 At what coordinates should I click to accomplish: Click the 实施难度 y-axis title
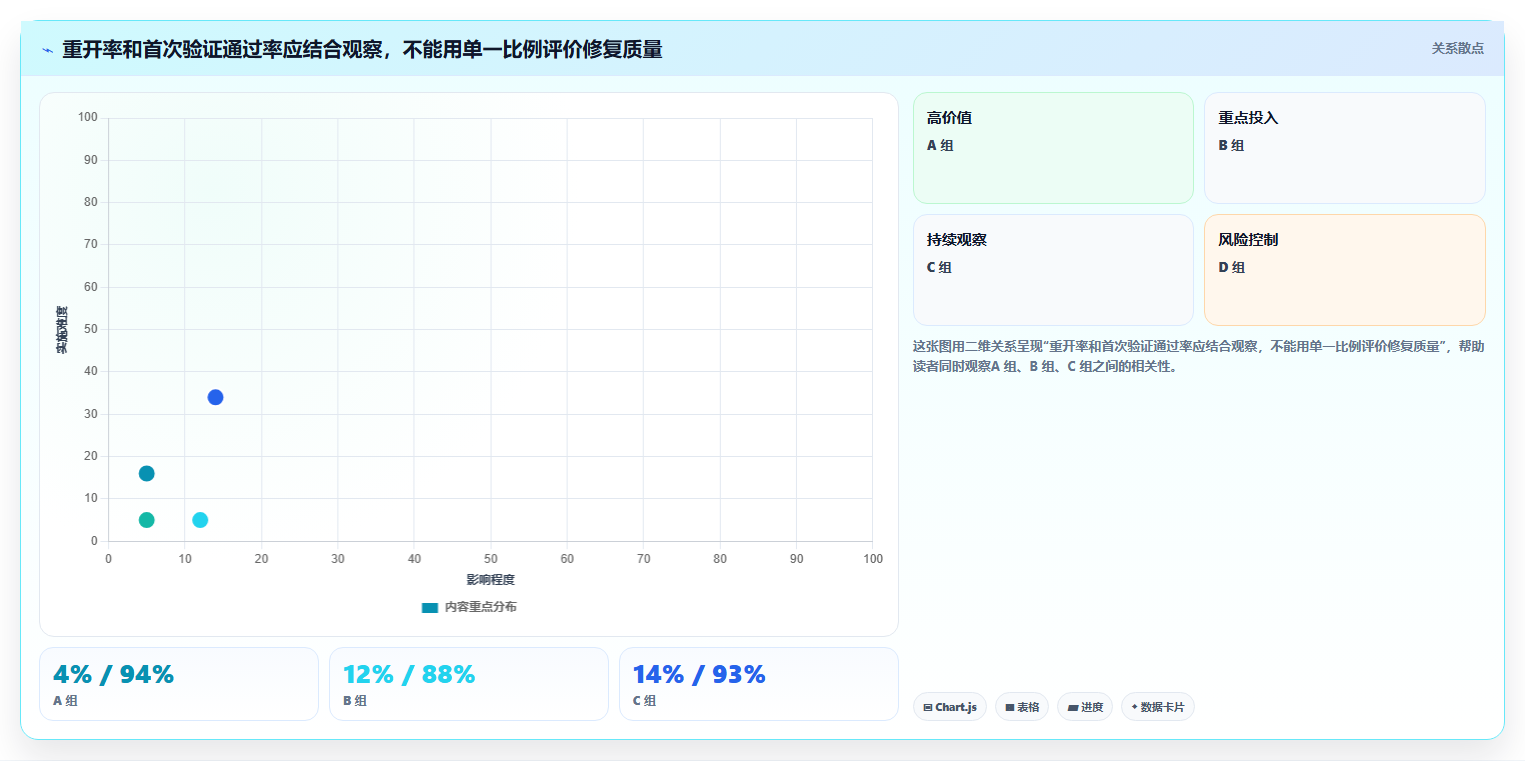[x=62, y=330]
